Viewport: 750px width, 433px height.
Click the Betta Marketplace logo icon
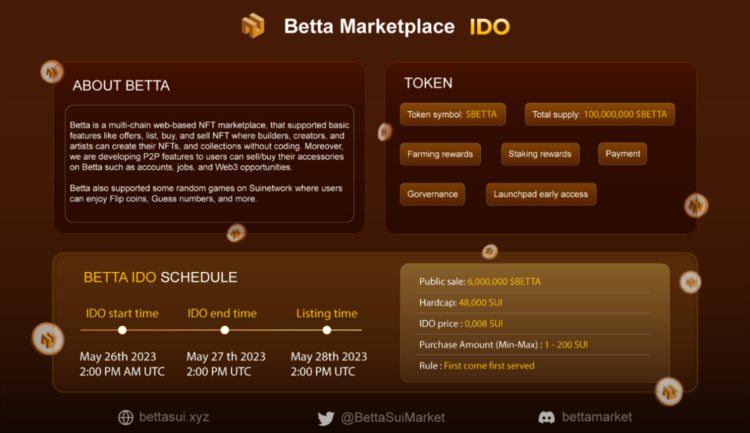pyautogui.click(x=253, y=26)
